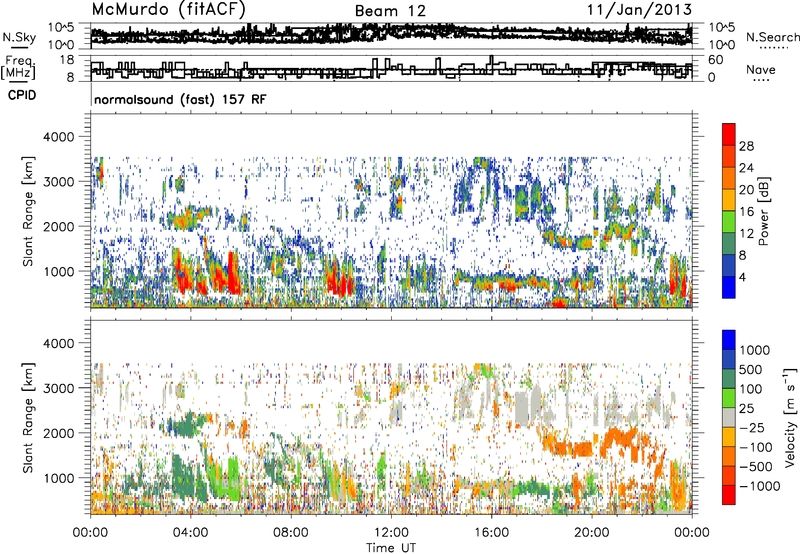Click the 'Beam 12' header text
Viewport: 800px width, 554px height.
[390, 11]
